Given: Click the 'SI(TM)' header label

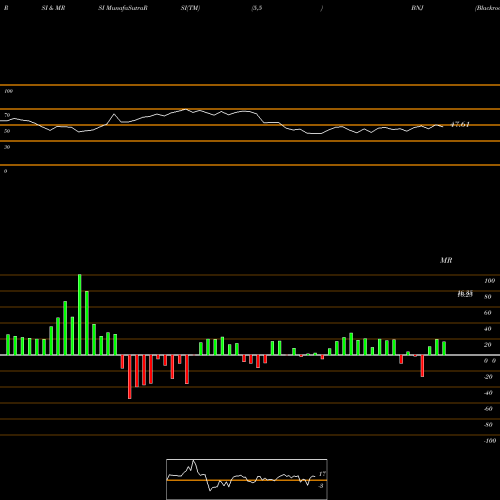Looking at the screenshot, I should [x=190, y=8].
